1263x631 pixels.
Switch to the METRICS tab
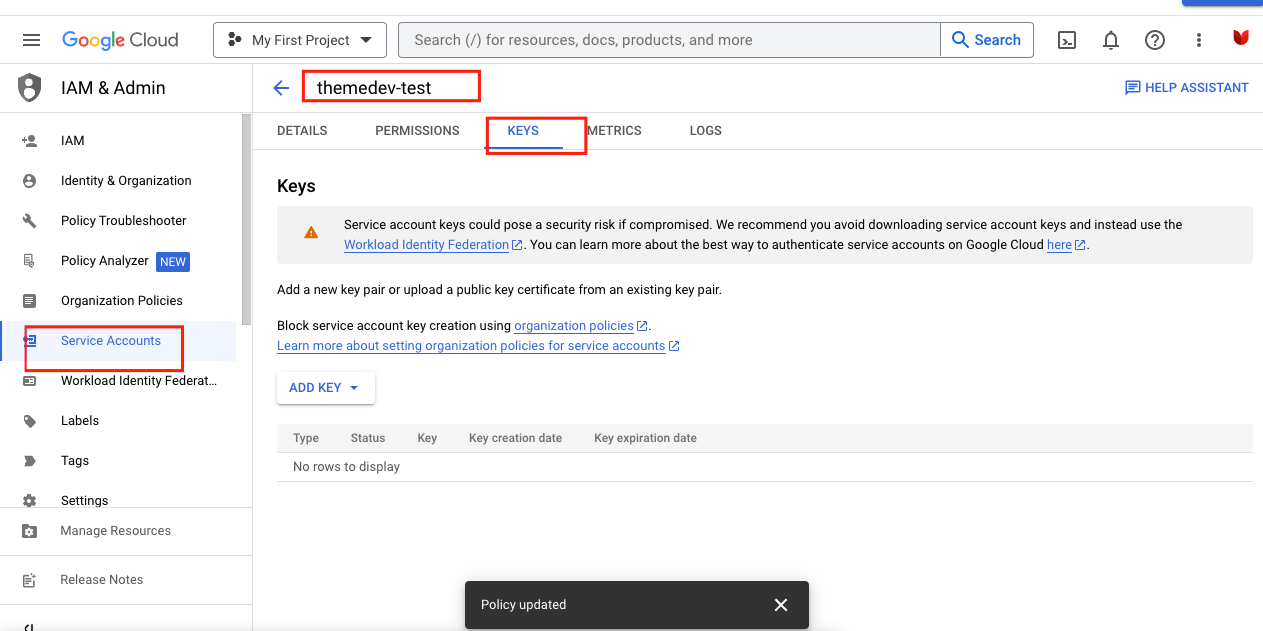(614, 130)
